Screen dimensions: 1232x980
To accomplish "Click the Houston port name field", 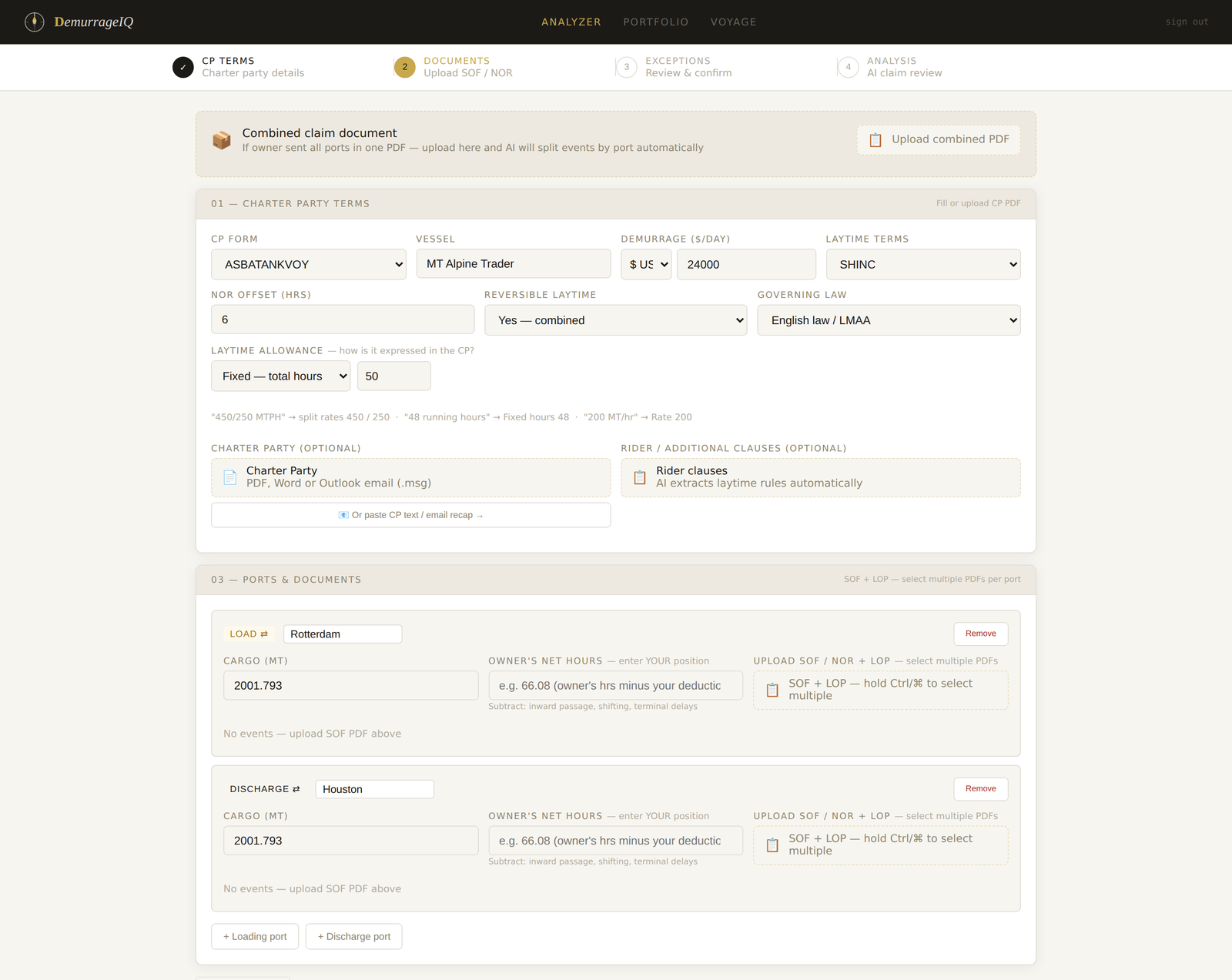I will 375,789.
